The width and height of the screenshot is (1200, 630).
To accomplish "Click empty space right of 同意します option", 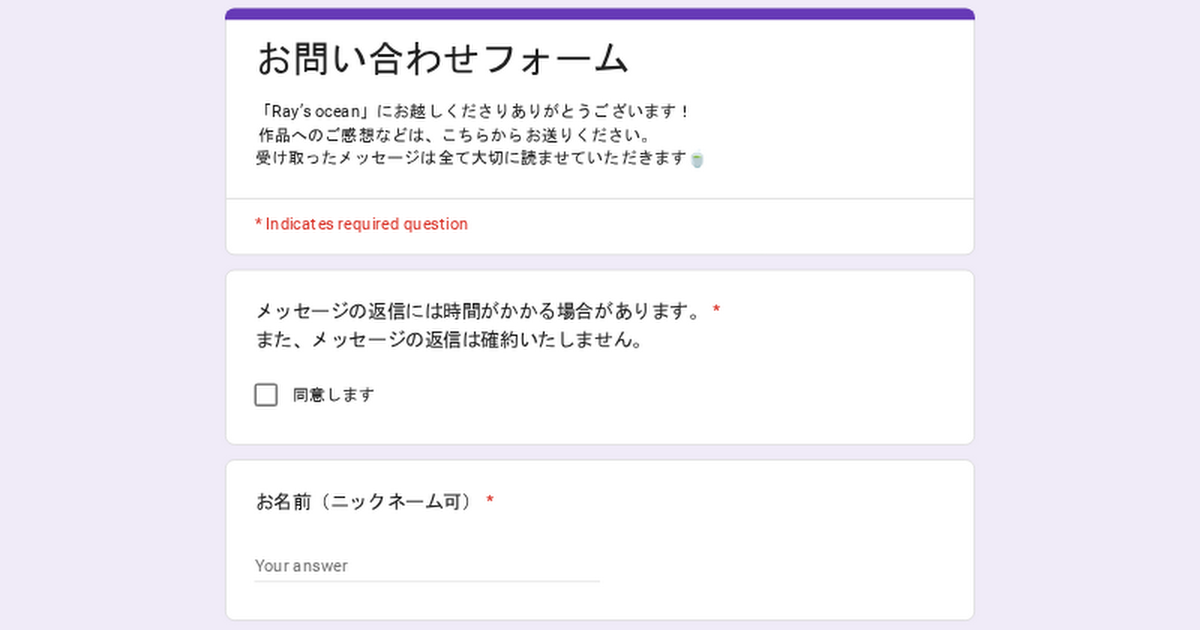I will pos(650,395).
